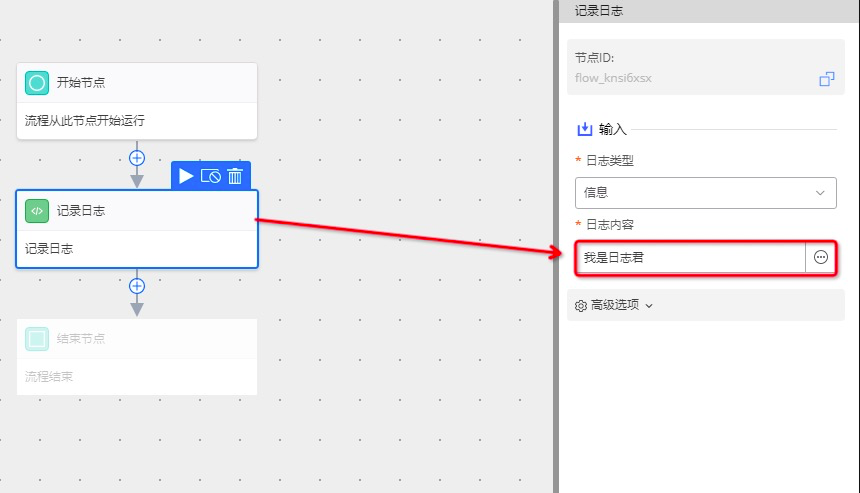Click the 开始节点 circle icon
The width and height of the screenshot is (860, 493).
pyautogui.click(x=37, y=83)
